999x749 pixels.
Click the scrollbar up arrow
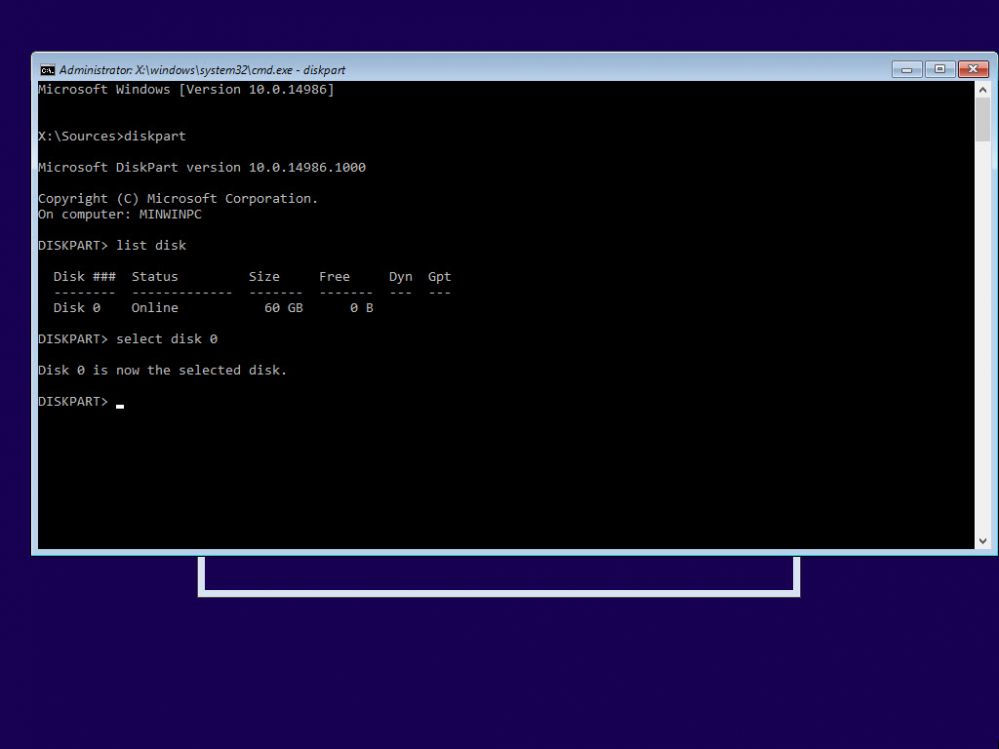point(982,90)
